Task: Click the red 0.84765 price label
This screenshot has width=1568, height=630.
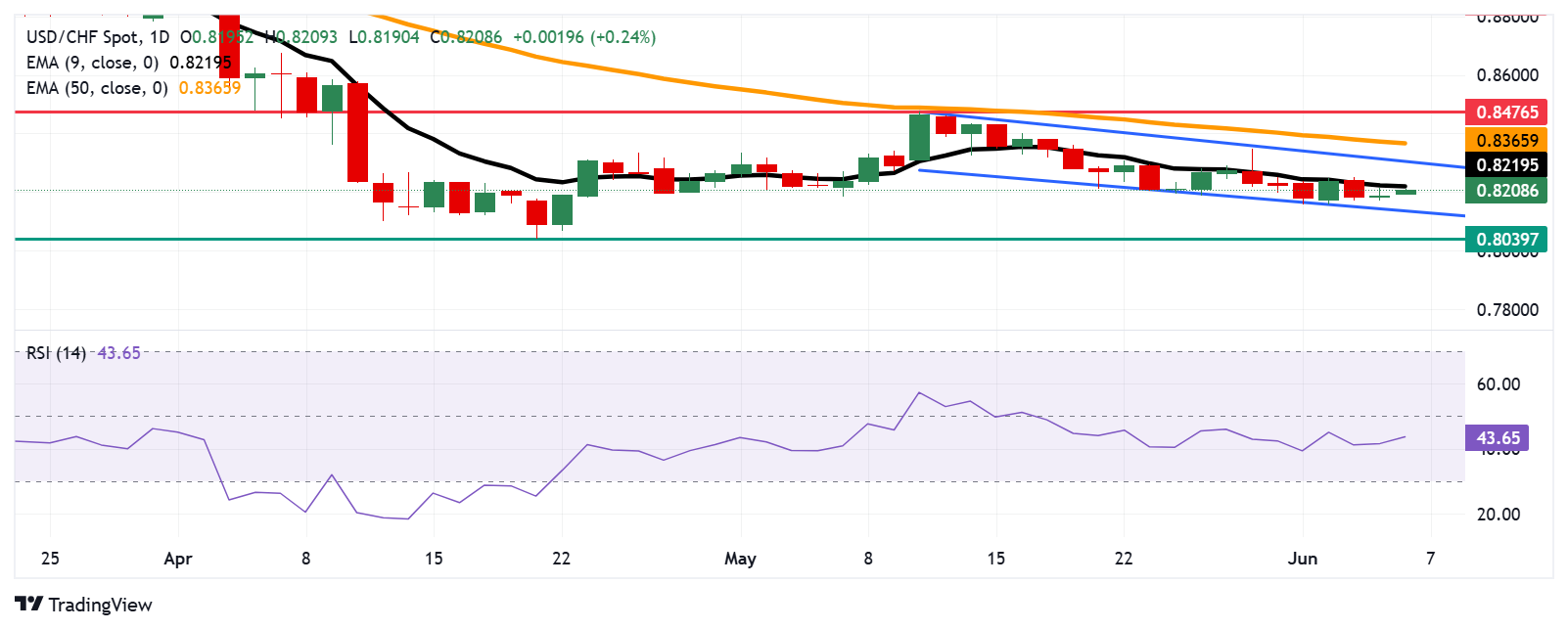Action: click(x=1506, y=112)
